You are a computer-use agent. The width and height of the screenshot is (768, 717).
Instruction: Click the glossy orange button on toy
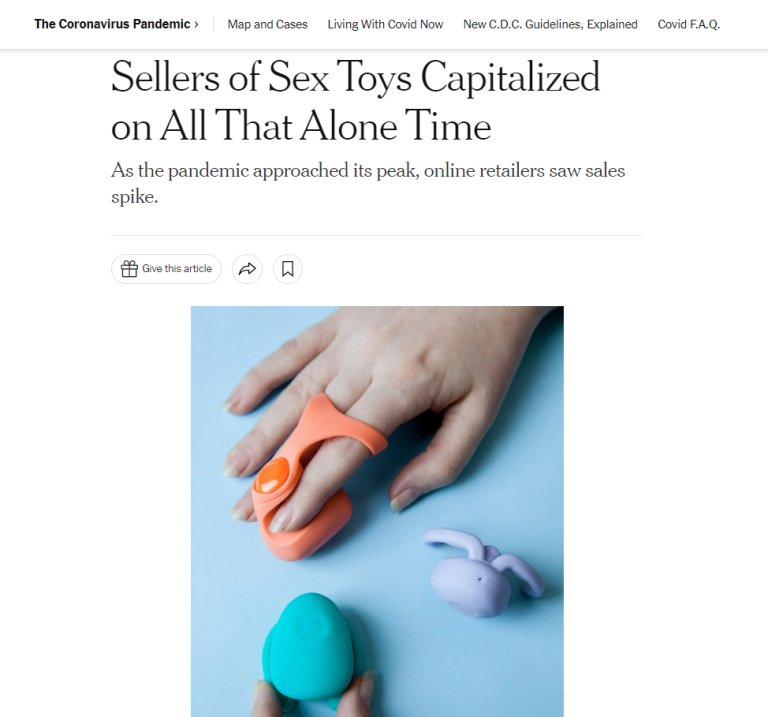[273, 475]
